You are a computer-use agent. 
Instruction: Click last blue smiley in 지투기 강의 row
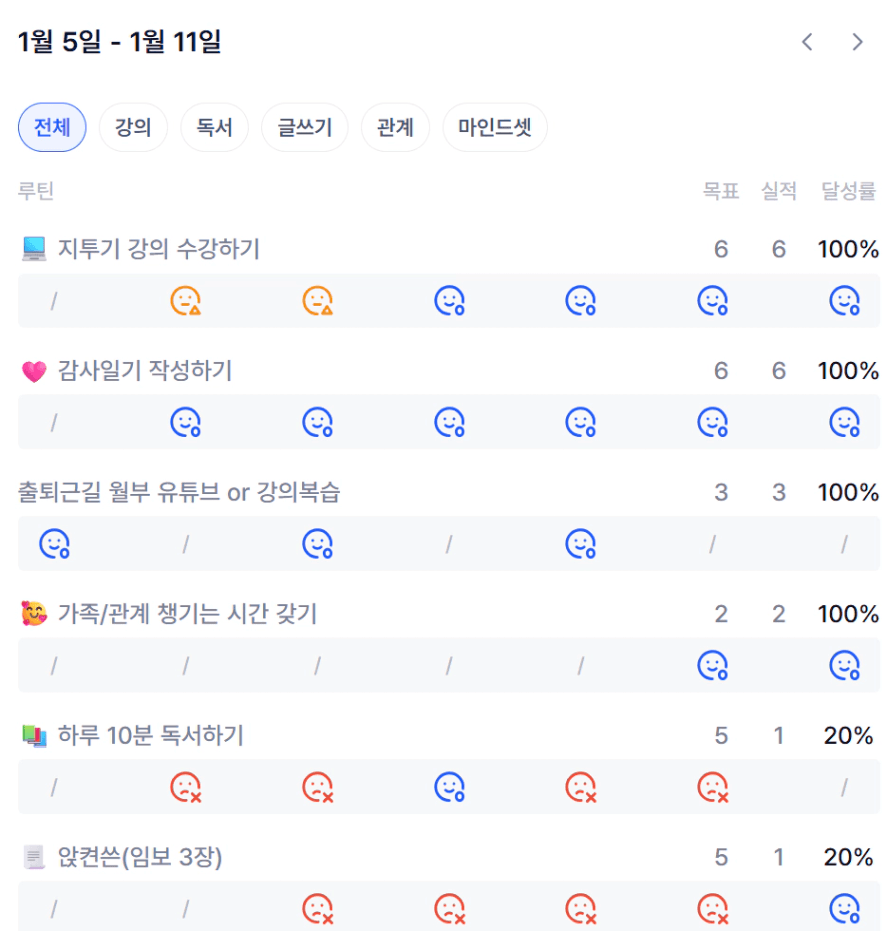[x=844, y=301]
